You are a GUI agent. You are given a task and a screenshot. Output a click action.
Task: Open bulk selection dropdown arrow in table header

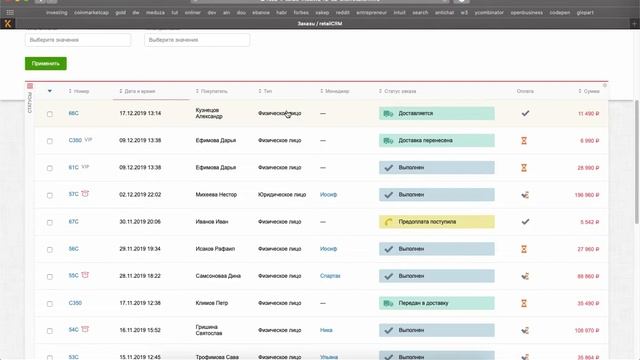pyautogui.click(x=50, y=91)
